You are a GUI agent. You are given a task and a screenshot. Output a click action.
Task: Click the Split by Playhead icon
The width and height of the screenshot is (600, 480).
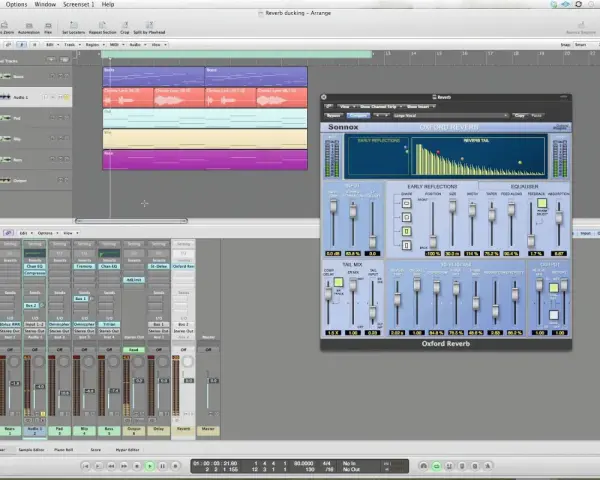[x=149, y=28]
